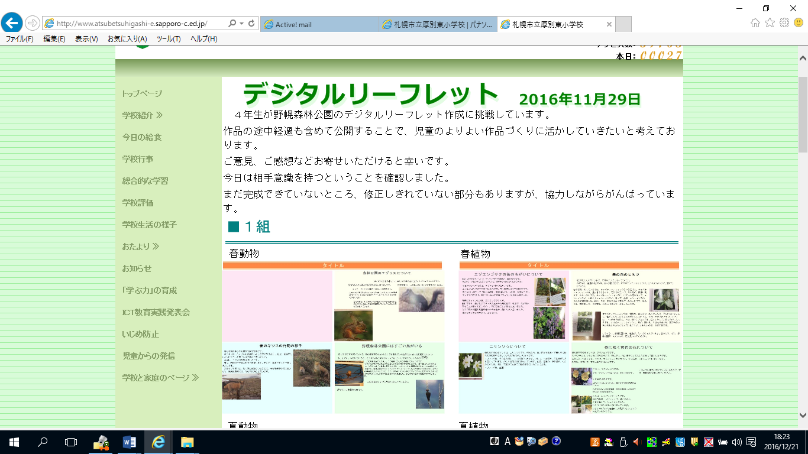
Task: Open 今日の給食 sidebar link
Action: coord(142,138)
